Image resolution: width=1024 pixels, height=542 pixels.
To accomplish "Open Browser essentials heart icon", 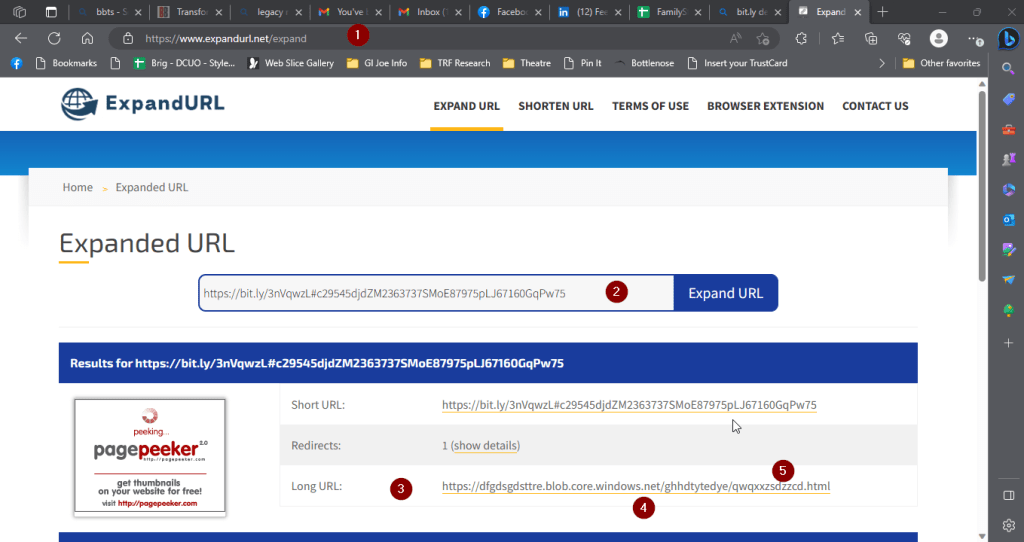I will pos(904,39).
